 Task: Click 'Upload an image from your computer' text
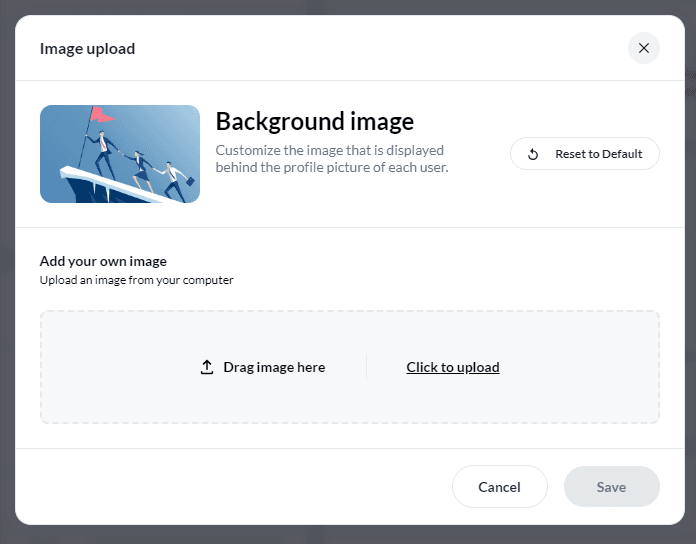[x=136, y=280]
